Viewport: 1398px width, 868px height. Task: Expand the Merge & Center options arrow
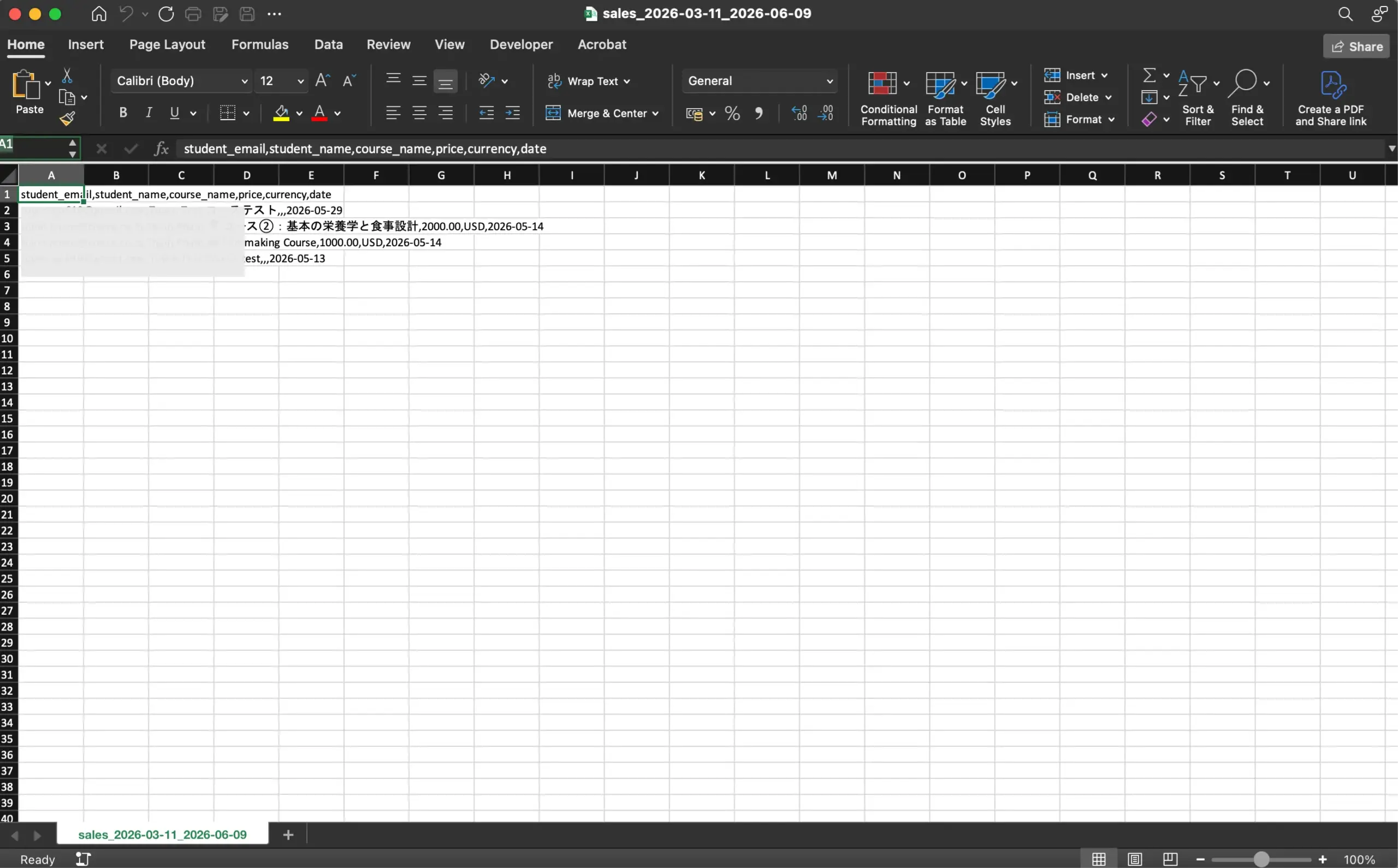656,114
